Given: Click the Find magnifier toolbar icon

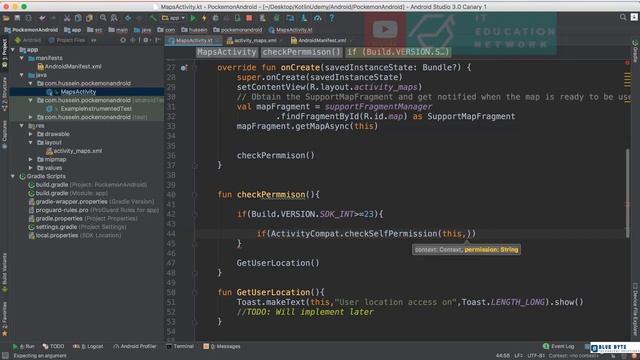Looking at the screenshot, I should 103,18.
